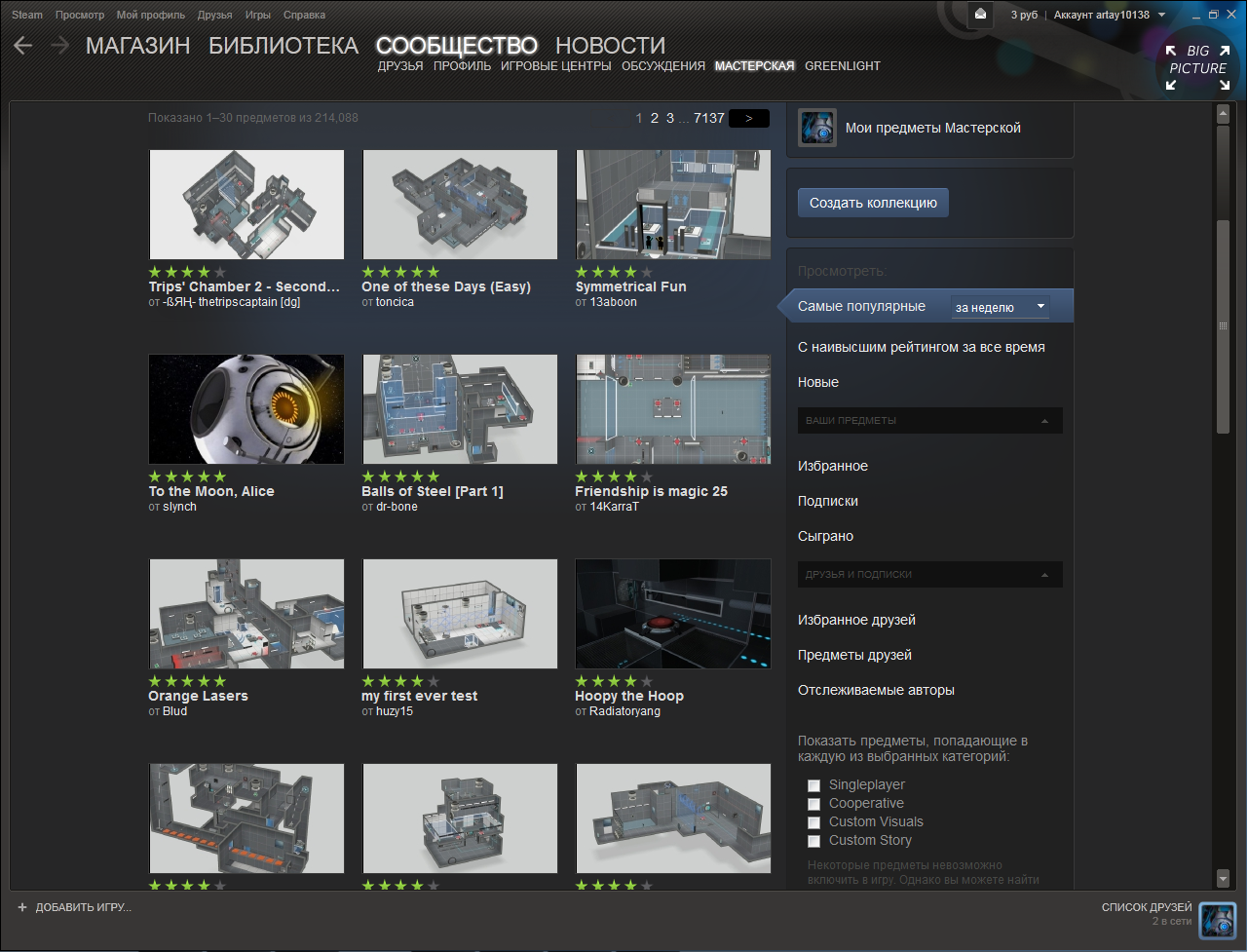Jump to last page 7137
The height and width of the screenshot is (952, 1248).
point(709,118)
